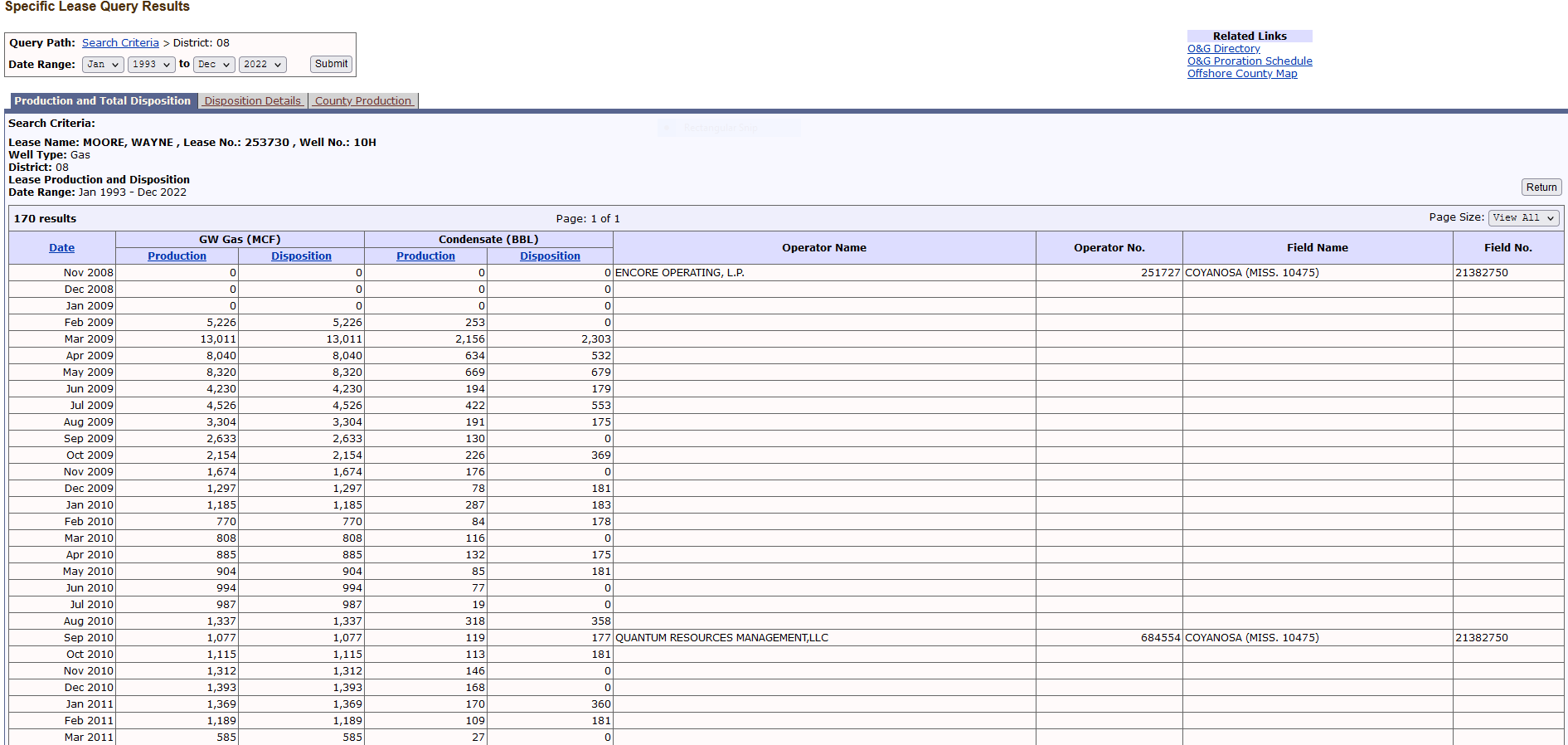
Task: Click the Operator No. column header
Action: (1109, 248)
